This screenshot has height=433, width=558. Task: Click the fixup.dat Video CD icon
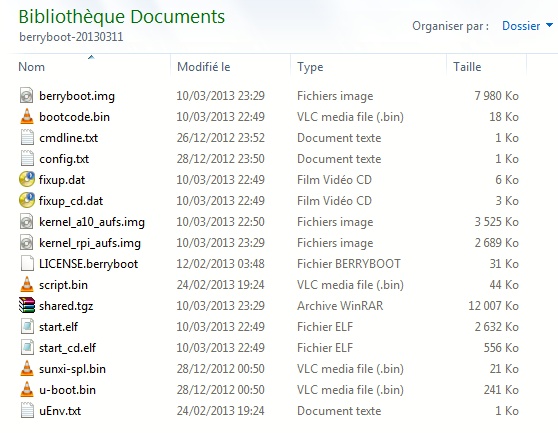[x=27, y=179]
